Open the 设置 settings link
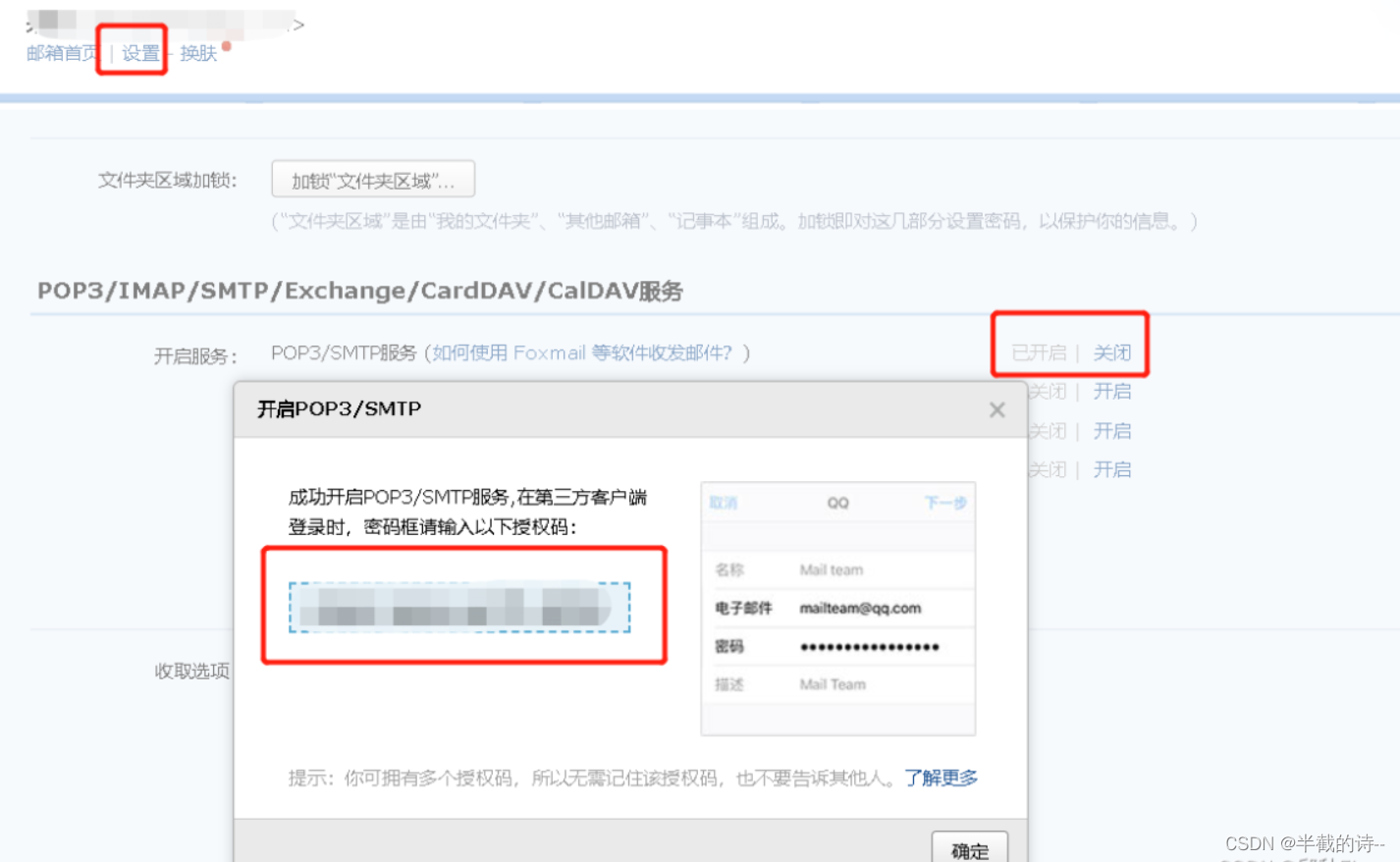 [x=140, y=53]
